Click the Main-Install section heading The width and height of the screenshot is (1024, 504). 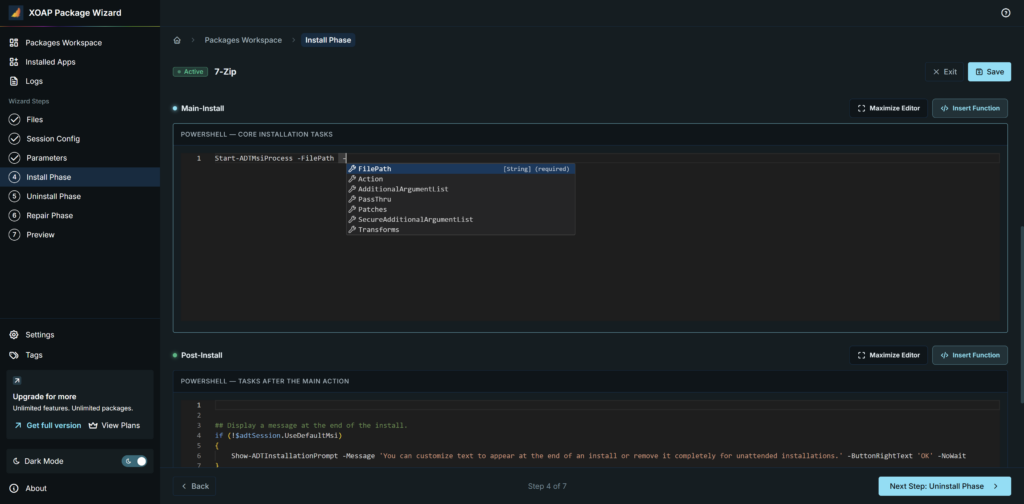(x=202, y=108)
